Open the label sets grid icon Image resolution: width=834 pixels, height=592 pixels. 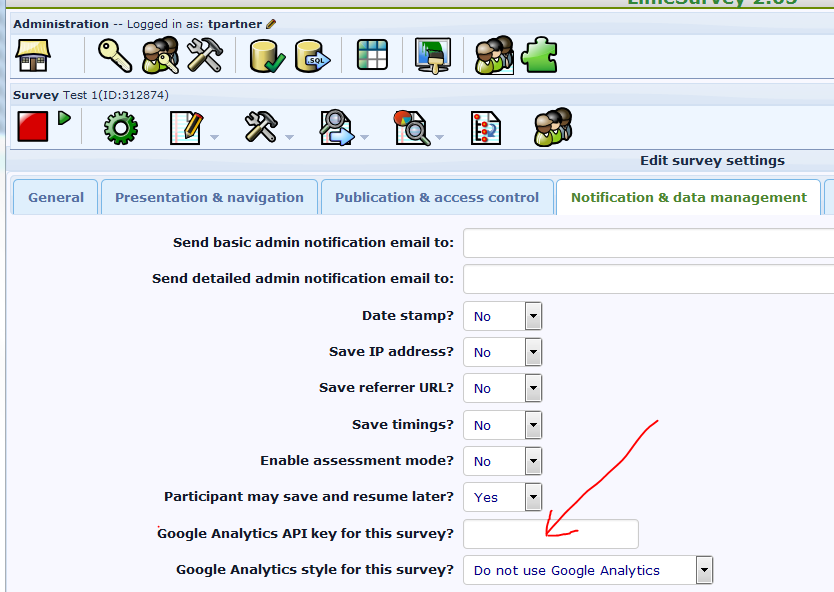372,56
